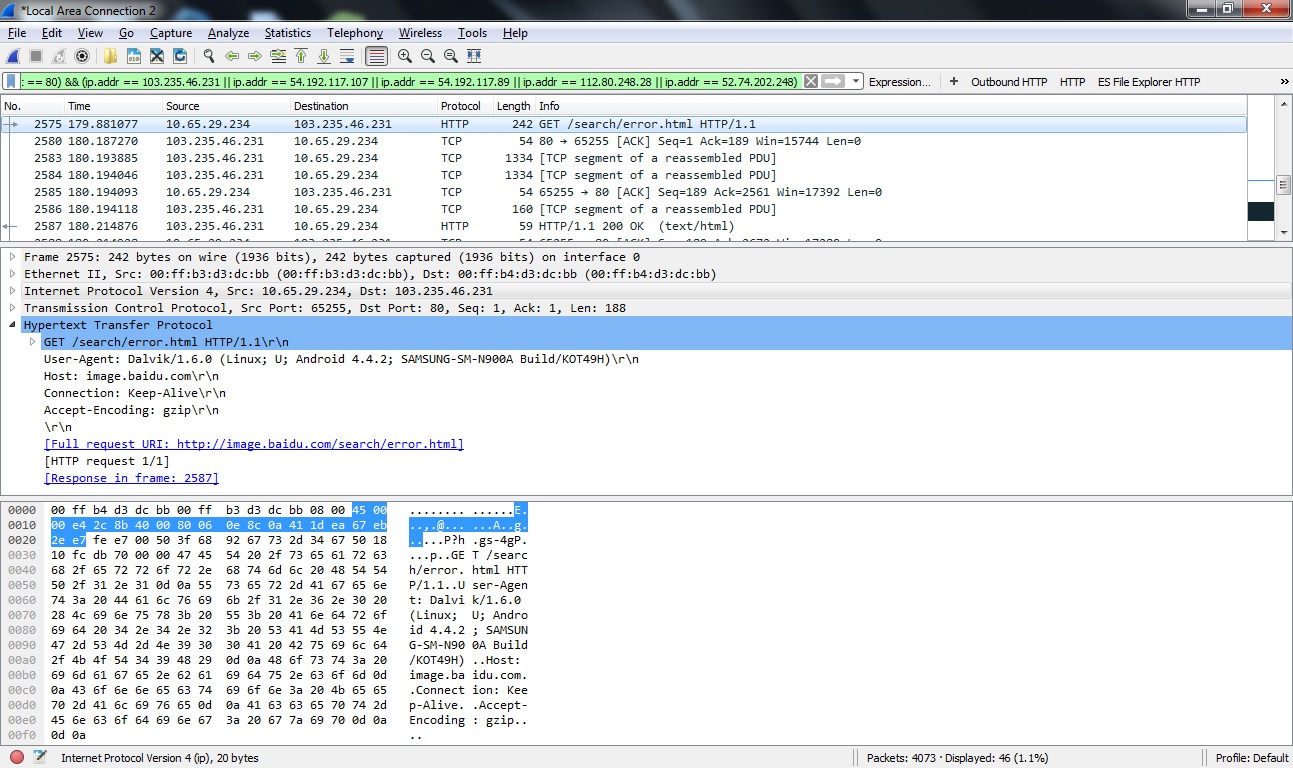Follow the Response in frame 2587 link
Image resolution: width=1293 pixels, height=768 pixels.
click(131, 478)
